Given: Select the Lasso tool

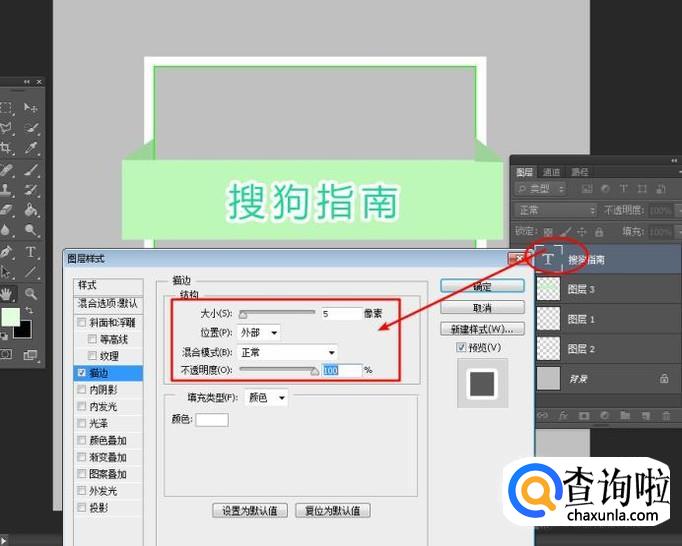Looking at the screenshot, I should coord(6,127).
